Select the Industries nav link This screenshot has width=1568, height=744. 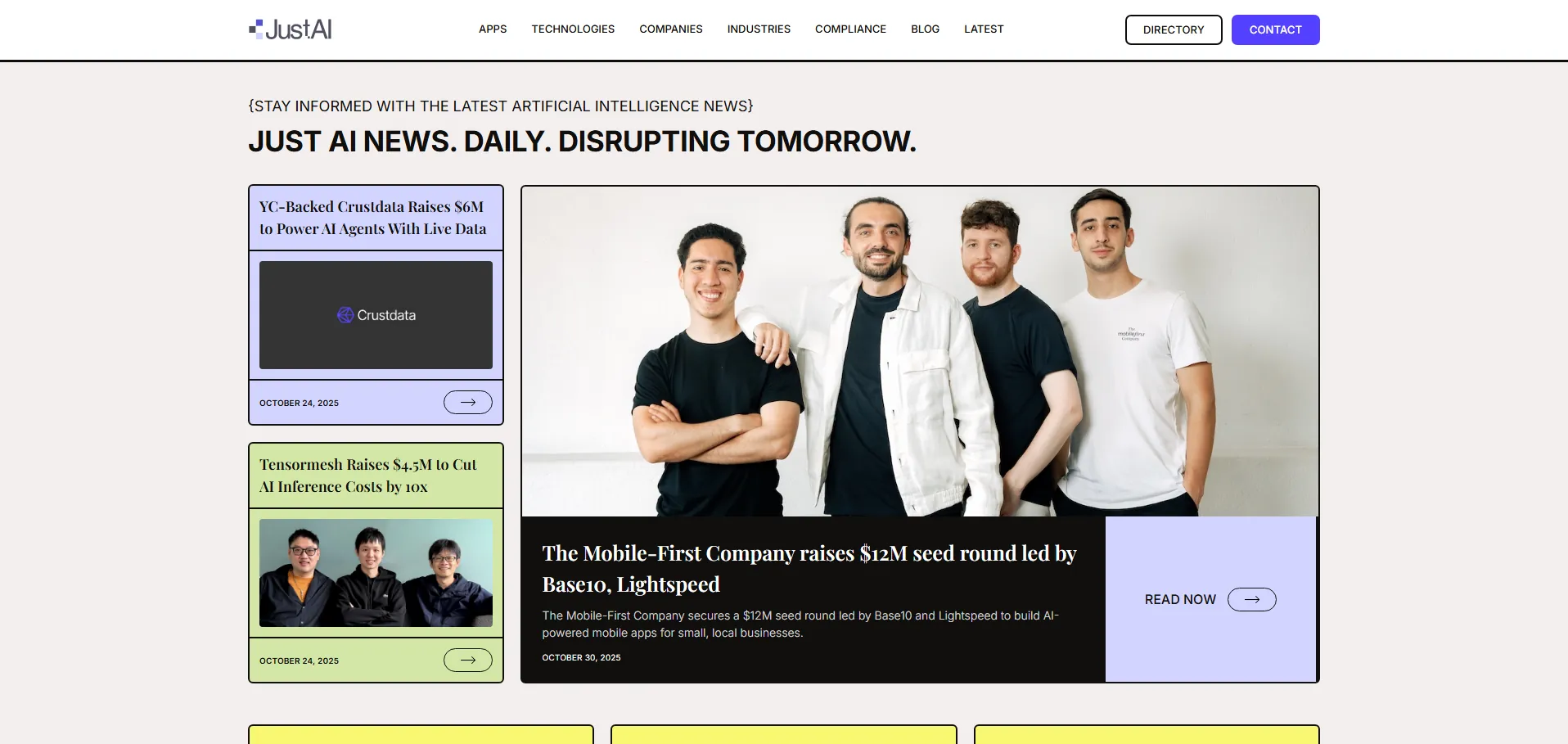click(x=759, y=29)
